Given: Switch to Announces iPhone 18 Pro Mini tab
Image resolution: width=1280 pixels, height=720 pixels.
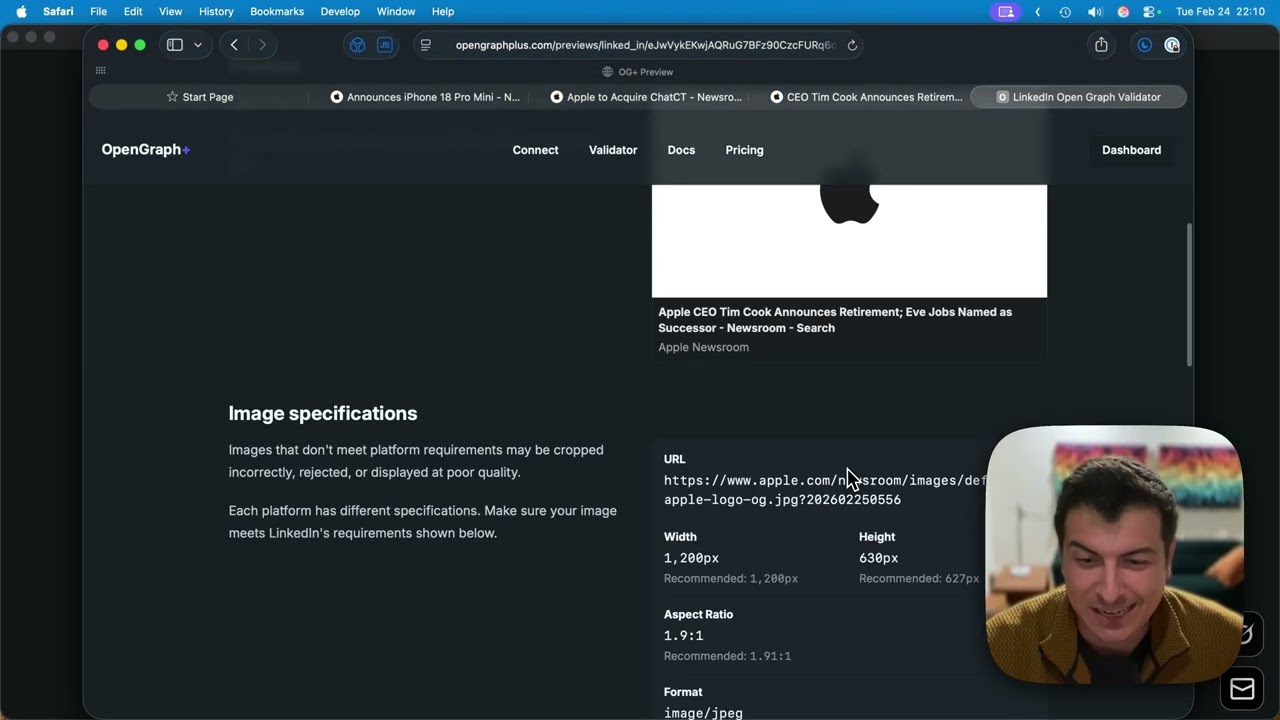Looking at the screenshot, I should pos(425,97).
